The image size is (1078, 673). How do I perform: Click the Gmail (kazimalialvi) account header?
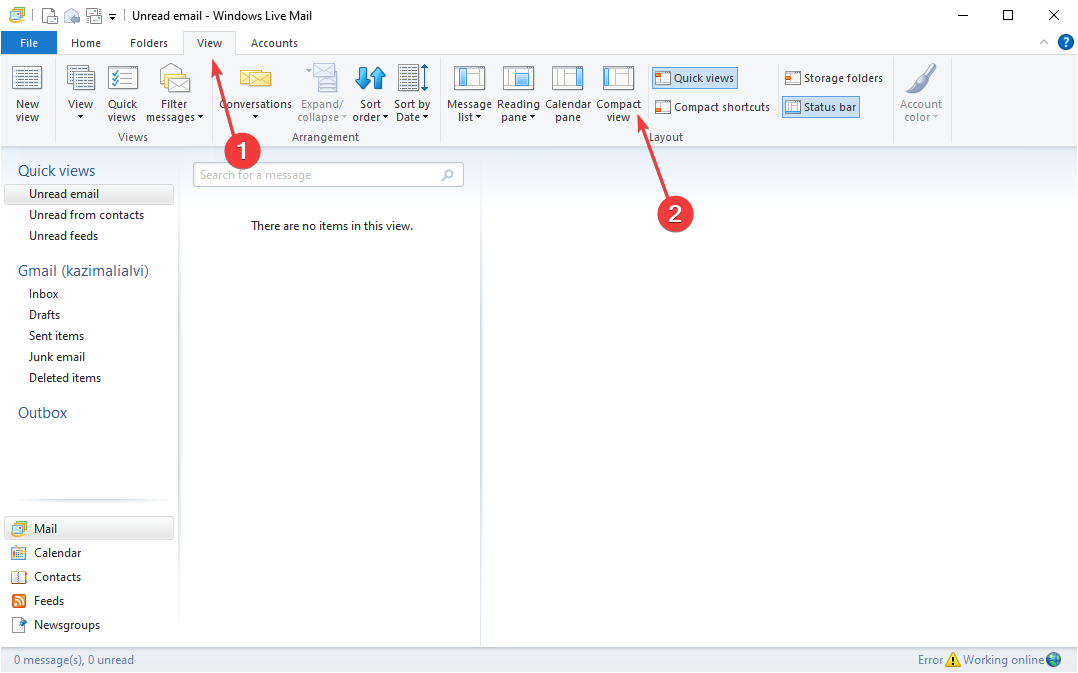click(x=83, y=271)
